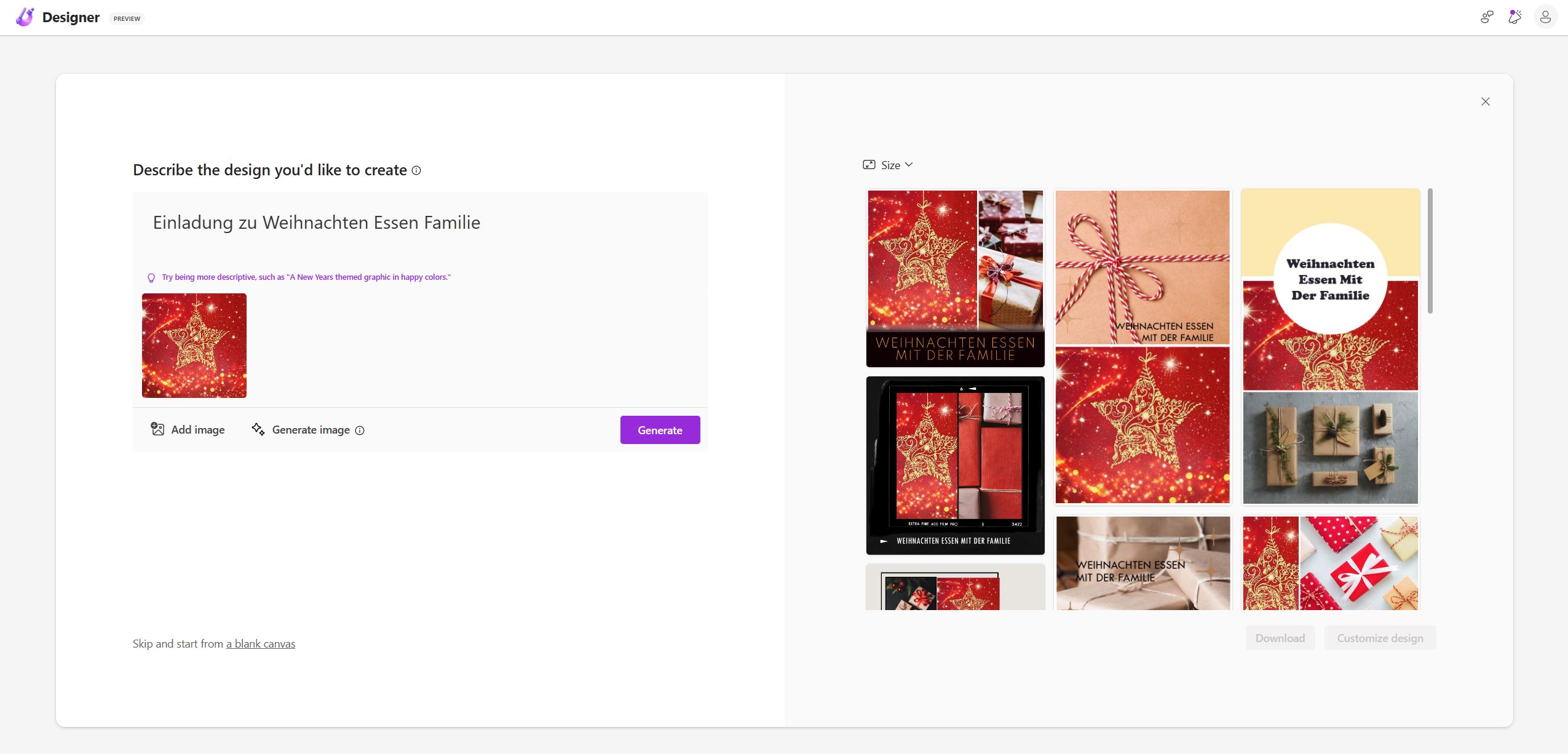Close the design creation dialog
Screen dimensions: 1568x754
[1486, 101]
